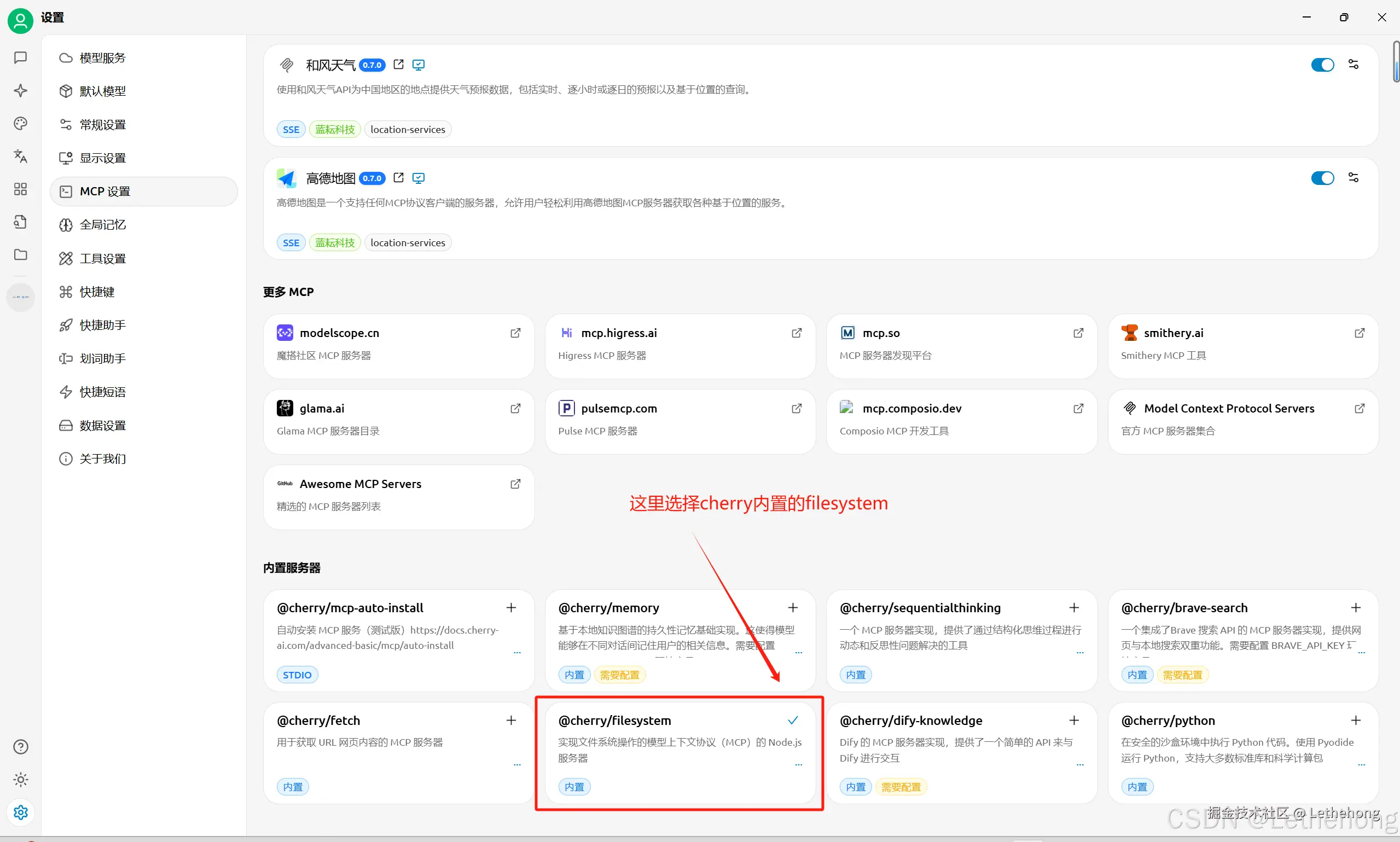
Task: Switch to 数据设置 menu item
Action: tap(102, 425)
